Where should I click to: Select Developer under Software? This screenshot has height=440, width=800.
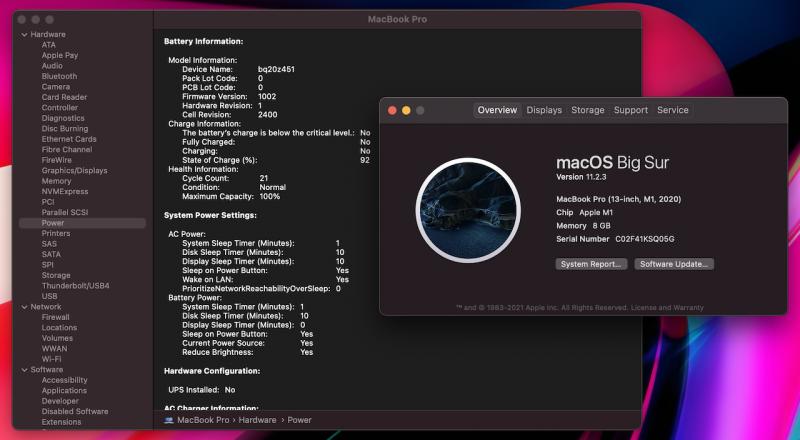(x=60, y=401)
